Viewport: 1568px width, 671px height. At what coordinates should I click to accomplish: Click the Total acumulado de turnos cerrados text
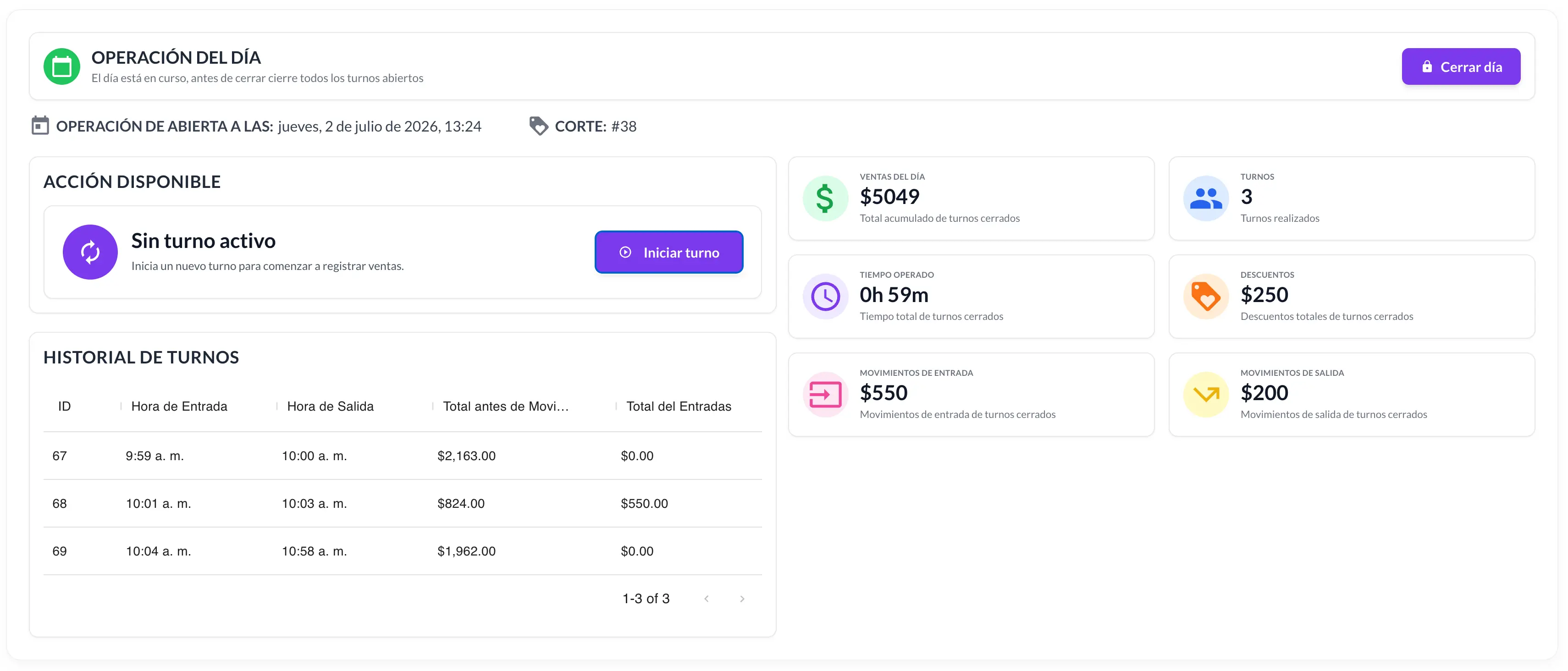(939, 218)
